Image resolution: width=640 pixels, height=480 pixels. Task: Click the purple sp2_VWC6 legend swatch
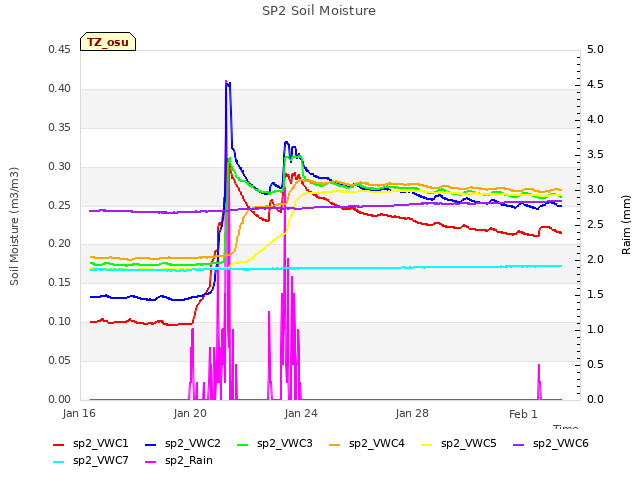(x=519, y=445)
